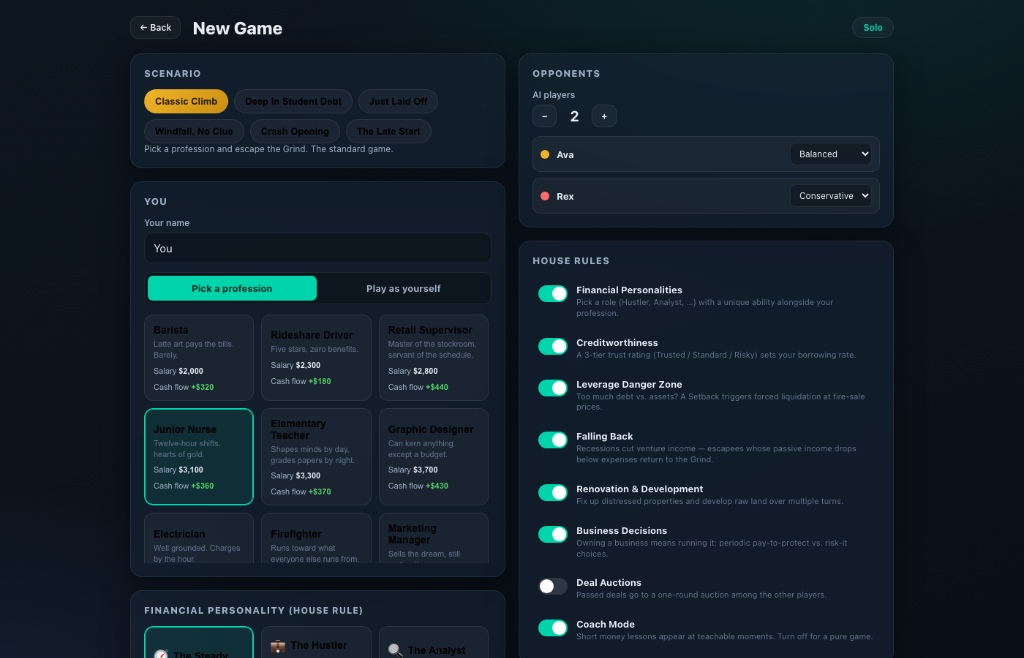Switch to Play as yourself tab
Image resolution: width=1024 pixels, height=658 pixels.
point(403,289)
